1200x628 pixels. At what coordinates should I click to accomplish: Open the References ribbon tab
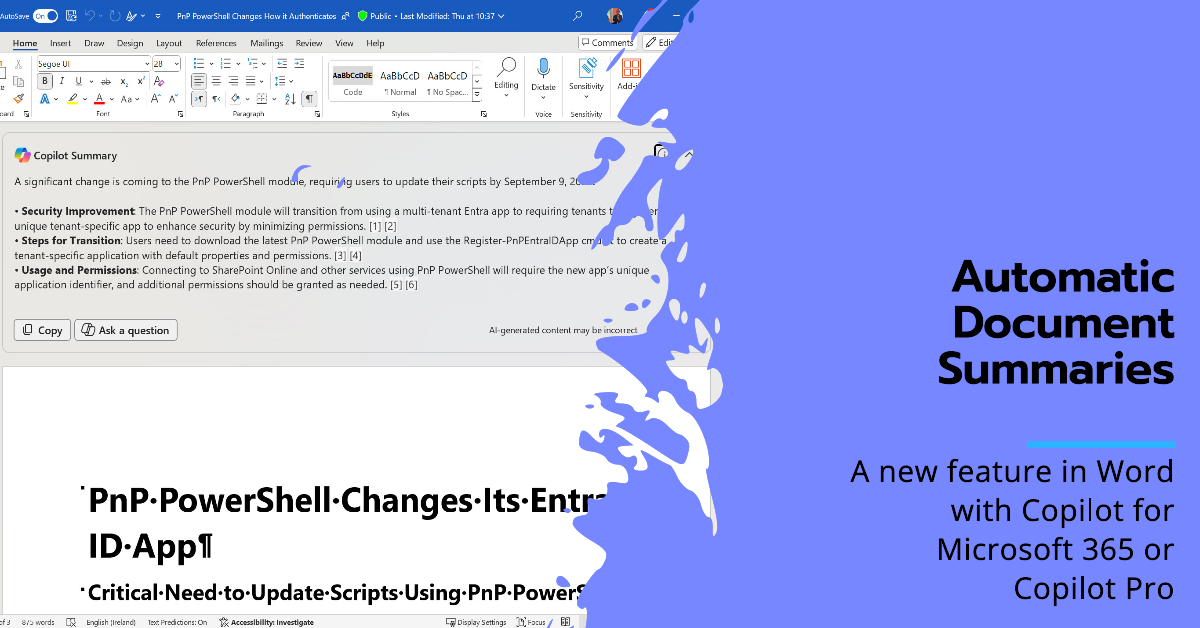coord(216,43)
